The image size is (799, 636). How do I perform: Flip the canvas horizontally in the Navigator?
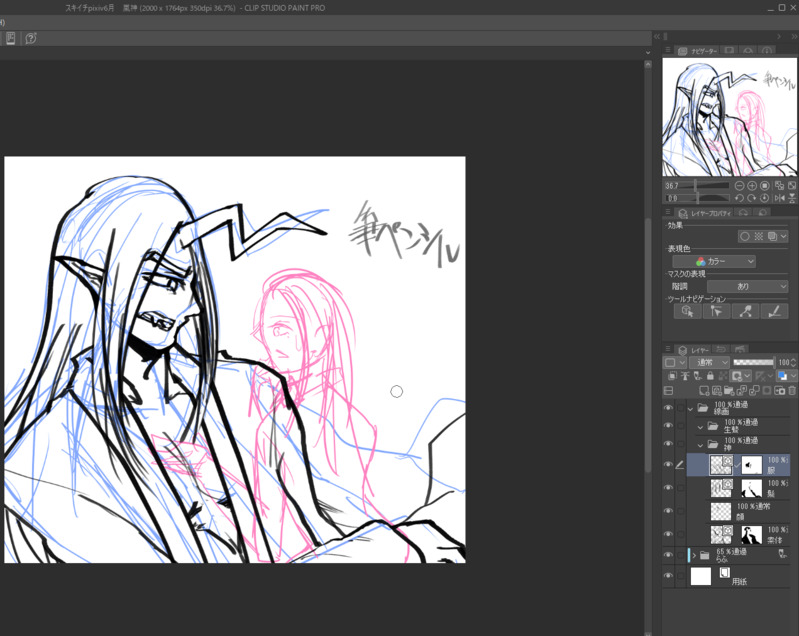pos(779,198)
